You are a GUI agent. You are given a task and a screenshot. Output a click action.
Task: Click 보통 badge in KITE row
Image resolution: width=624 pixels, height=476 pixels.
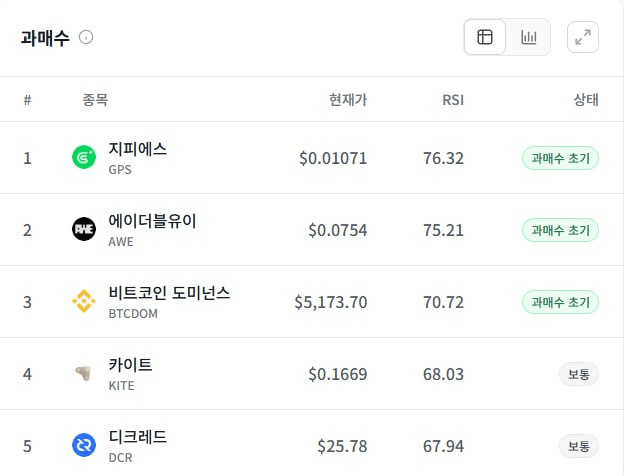578,374
